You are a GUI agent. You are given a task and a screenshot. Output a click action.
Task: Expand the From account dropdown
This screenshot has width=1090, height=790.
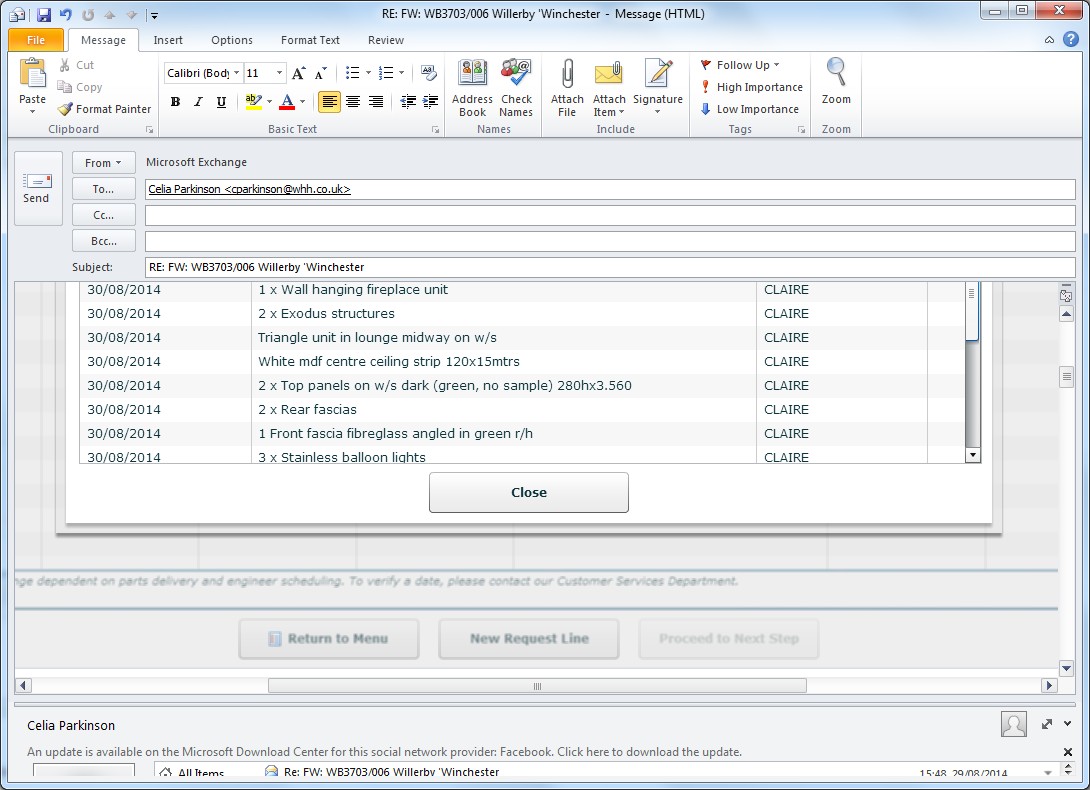(x=104, y=163)
